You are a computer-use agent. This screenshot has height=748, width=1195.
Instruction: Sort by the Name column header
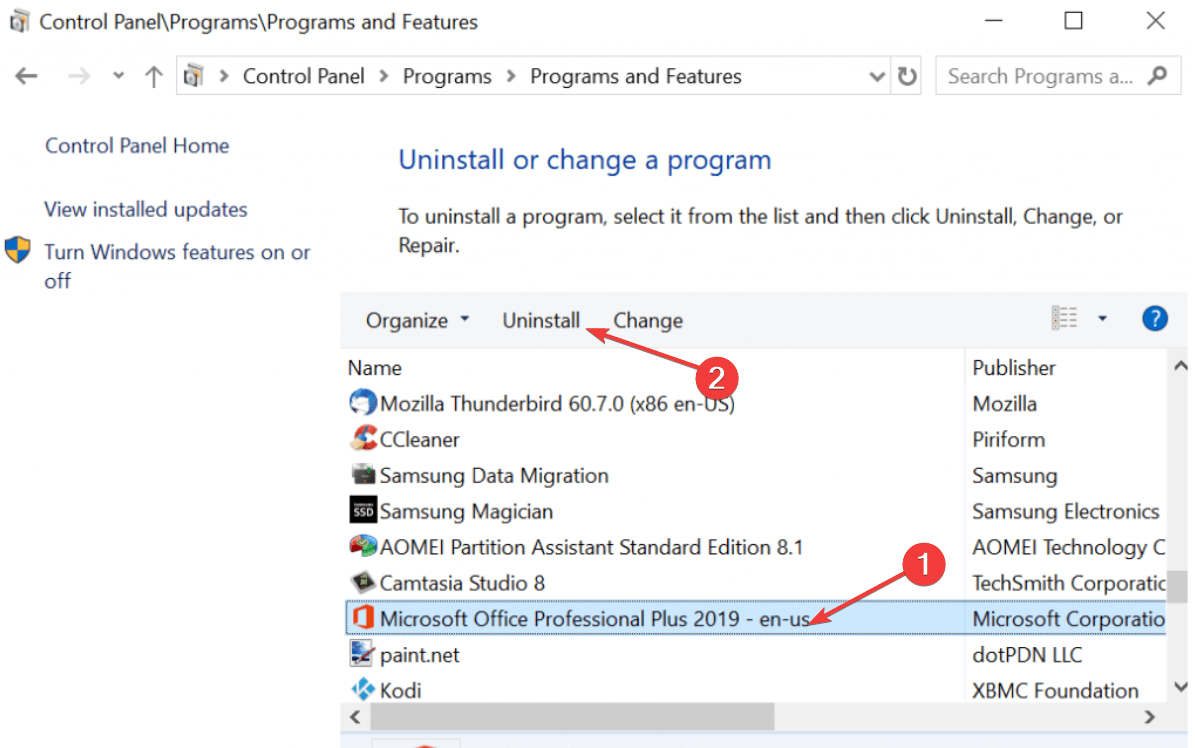click(x=375, y=368)
